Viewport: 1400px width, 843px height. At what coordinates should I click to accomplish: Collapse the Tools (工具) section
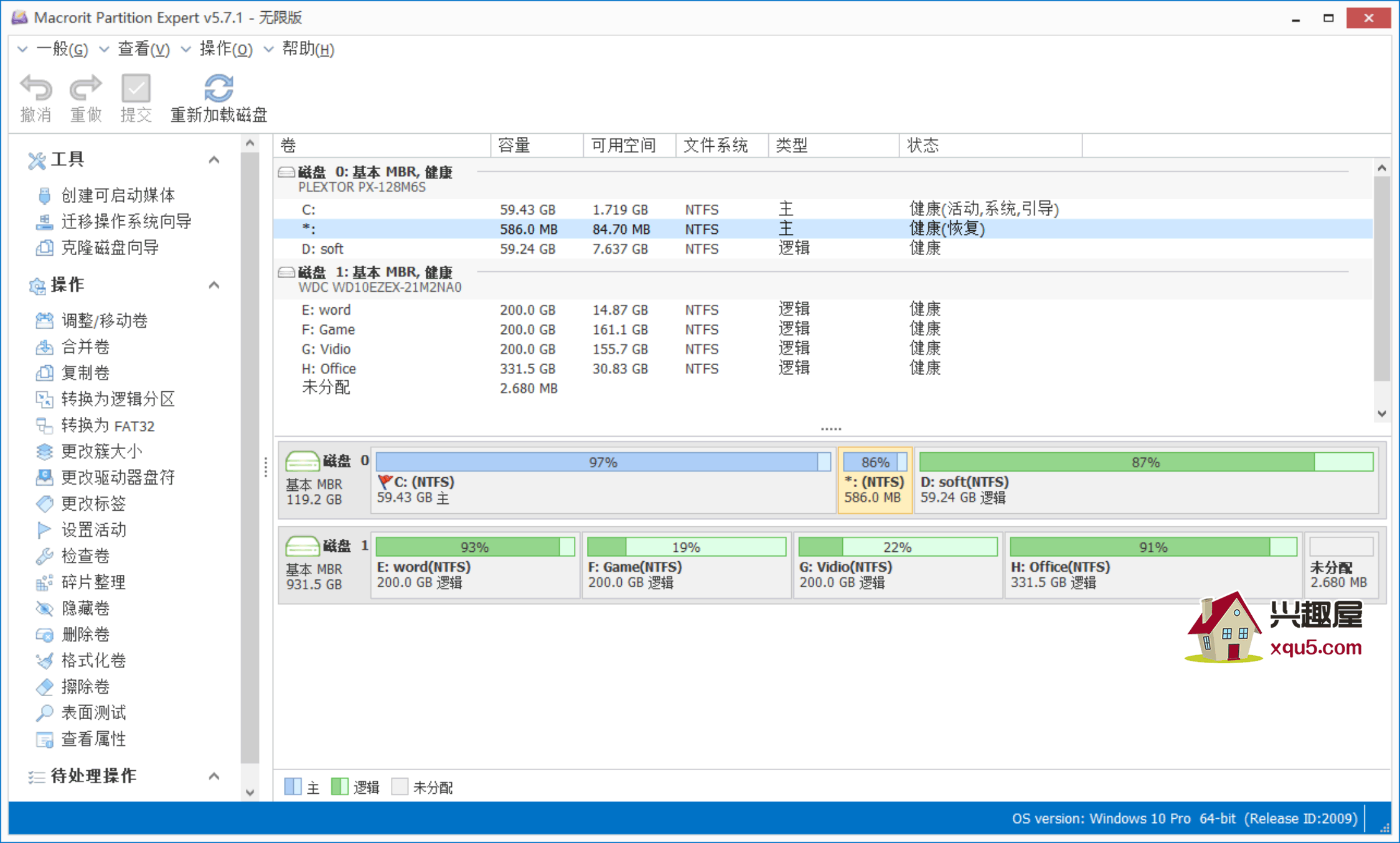pyautogui.click(x=214, y=160)
